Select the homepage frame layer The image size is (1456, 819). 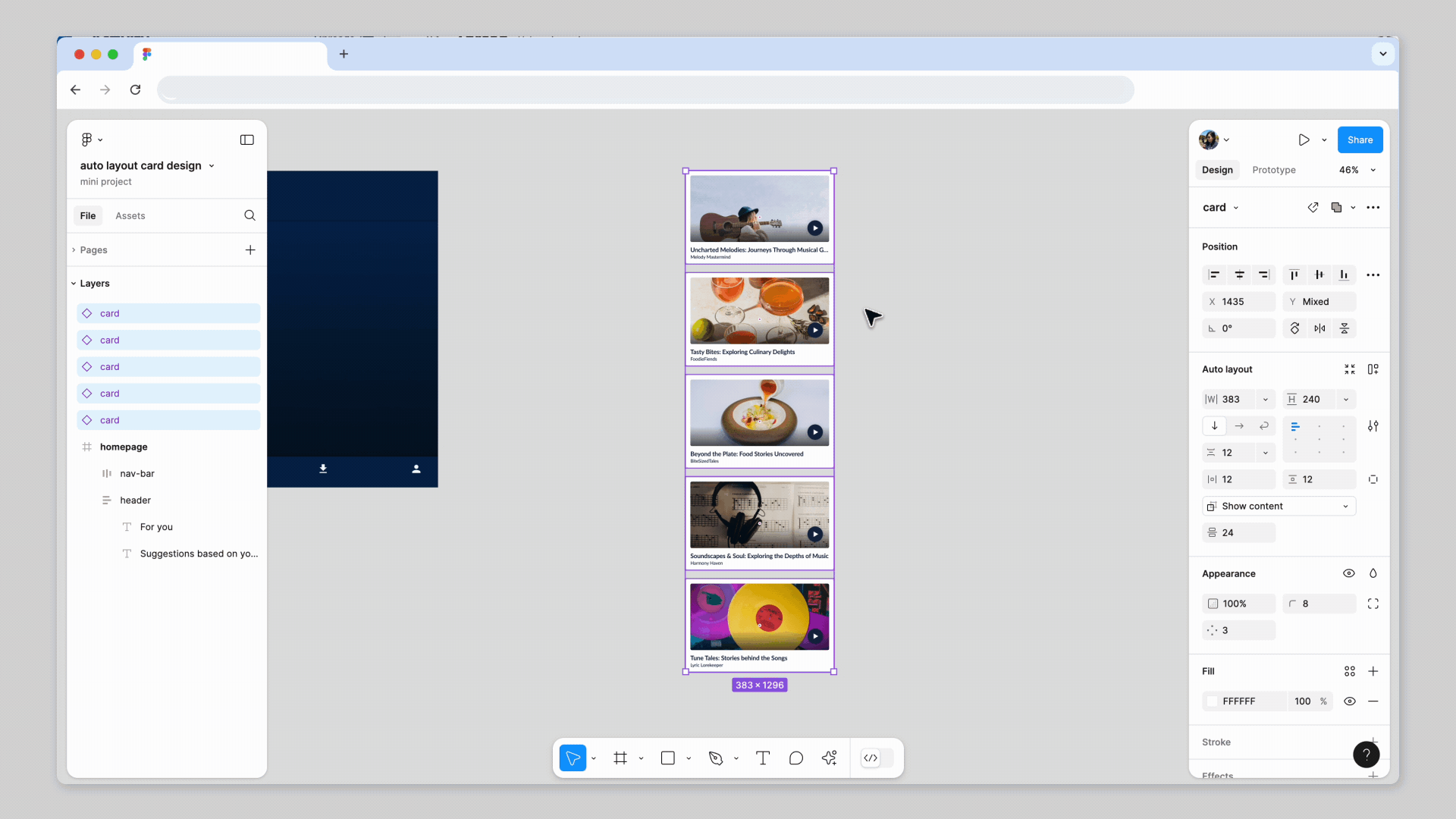pyautogui.click(x=124, y=447)
